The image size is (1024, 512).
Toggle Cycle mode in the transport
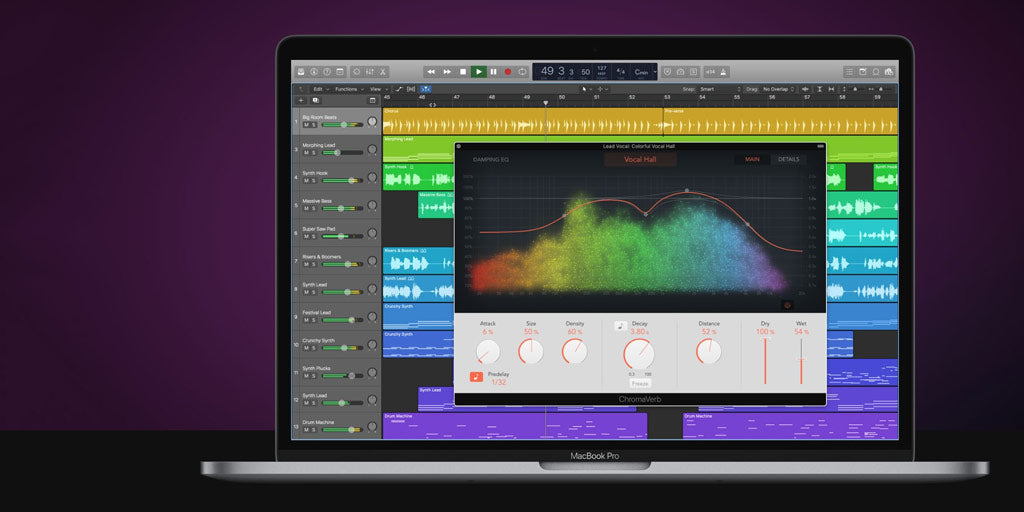pyautogui.click(x=522, y=72)
